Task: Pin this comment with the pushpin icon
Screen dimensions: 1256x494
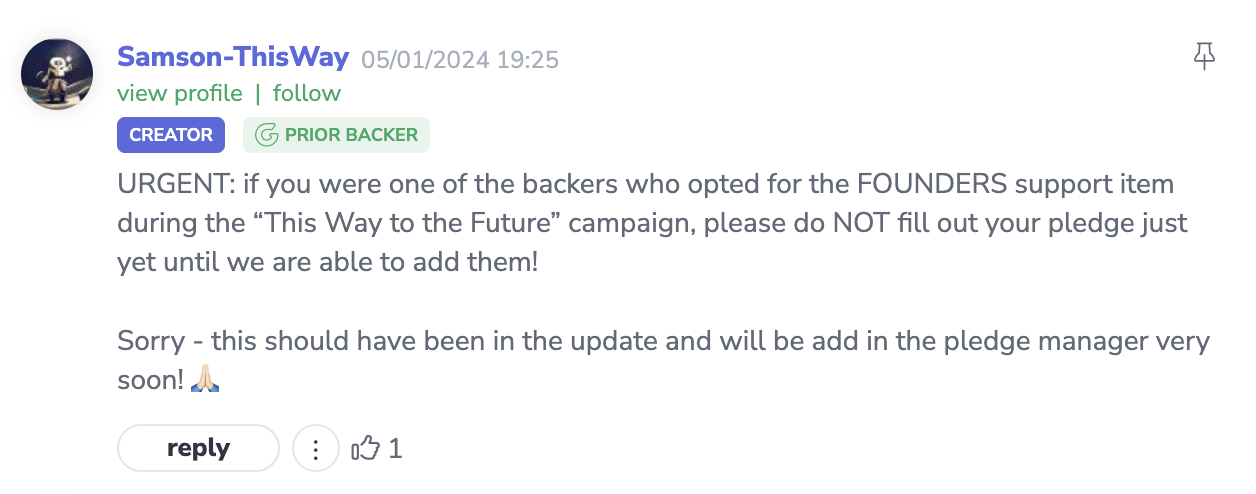Action: (1204, 58)
